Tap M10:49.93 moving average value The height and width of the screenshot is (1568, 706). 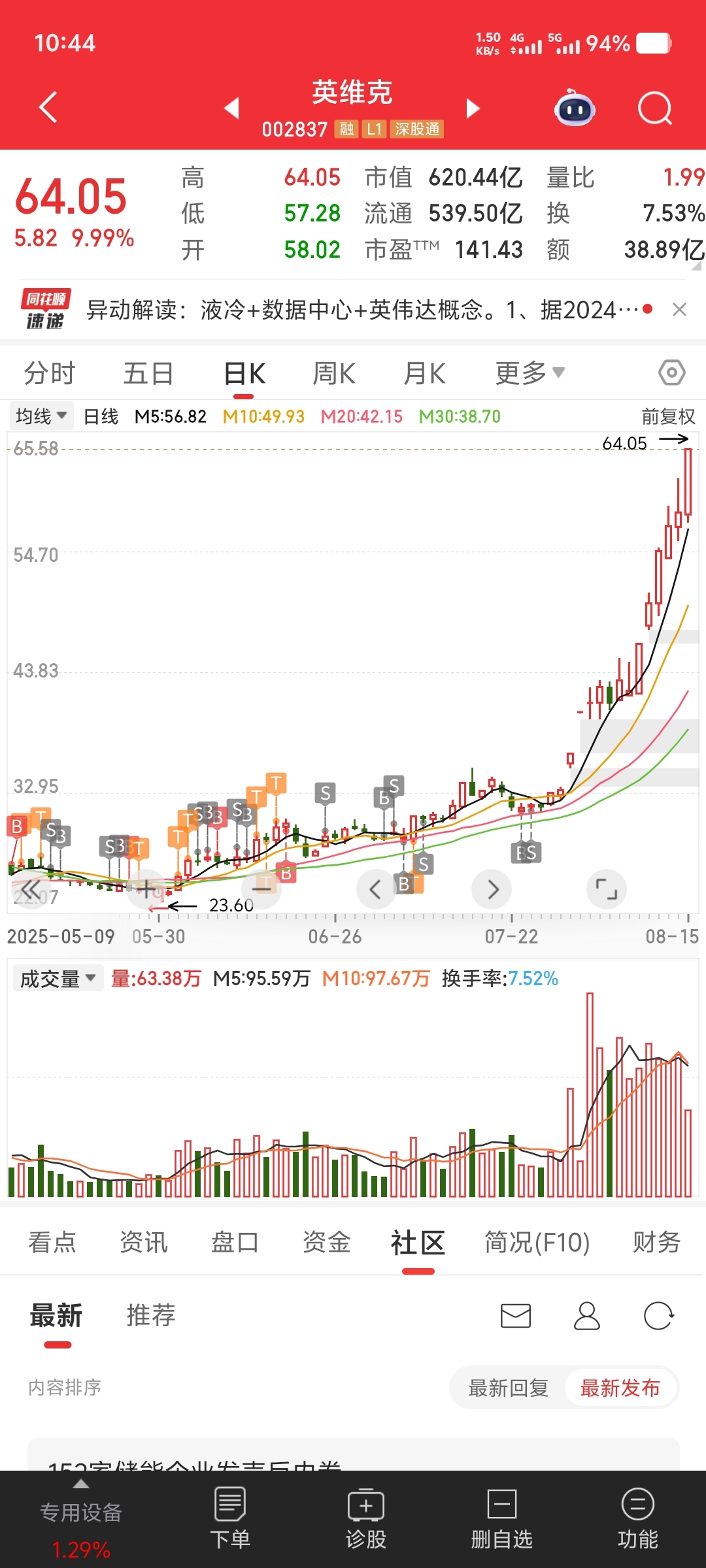pos(263,416)
